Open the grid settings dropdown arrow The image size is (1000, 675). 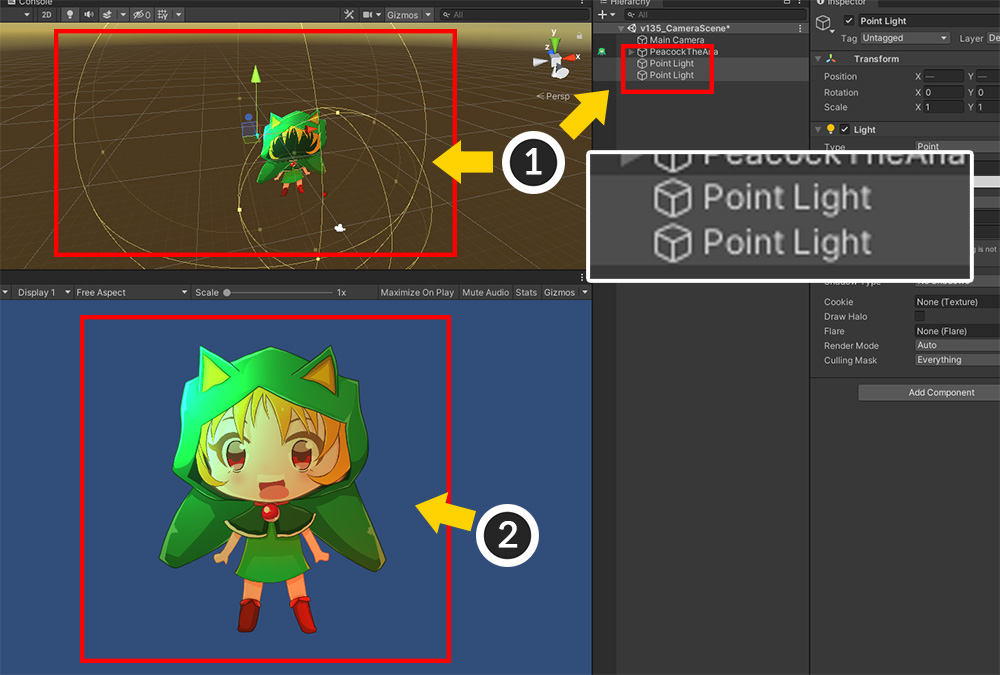[179, 14]
